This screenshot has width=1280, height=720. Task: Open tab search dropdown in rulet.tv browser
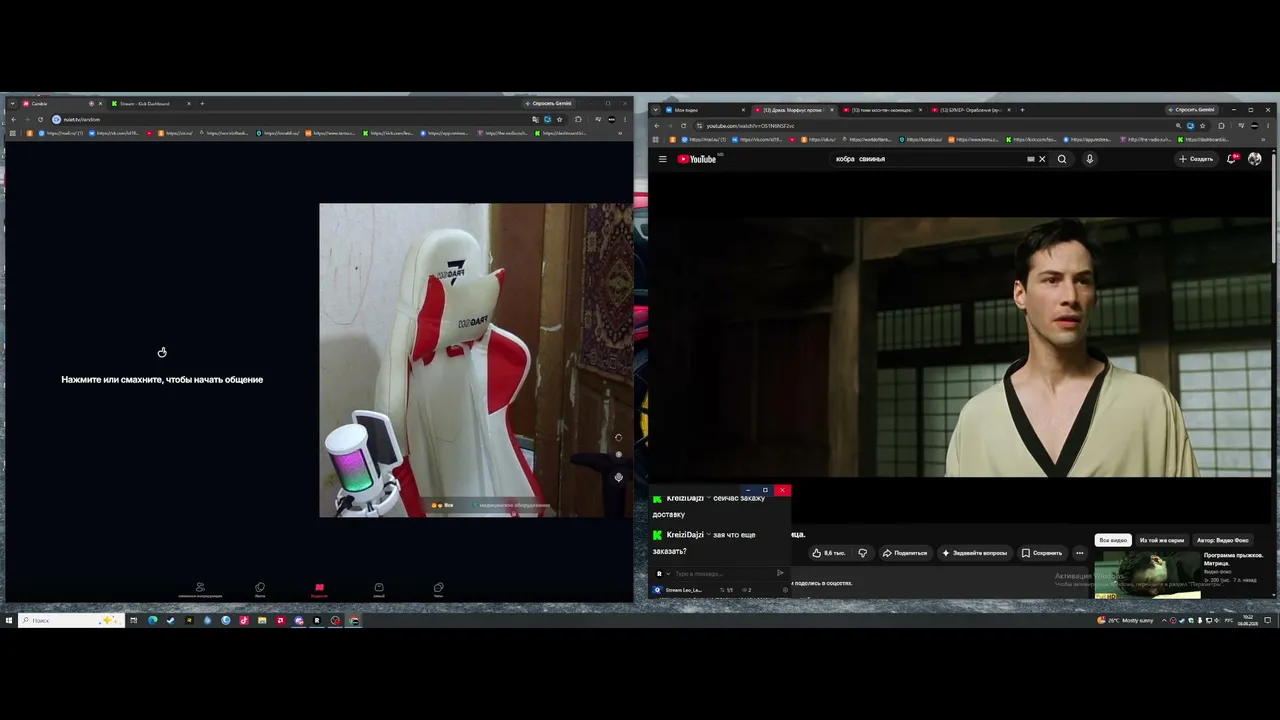click(x=11, y=103)
